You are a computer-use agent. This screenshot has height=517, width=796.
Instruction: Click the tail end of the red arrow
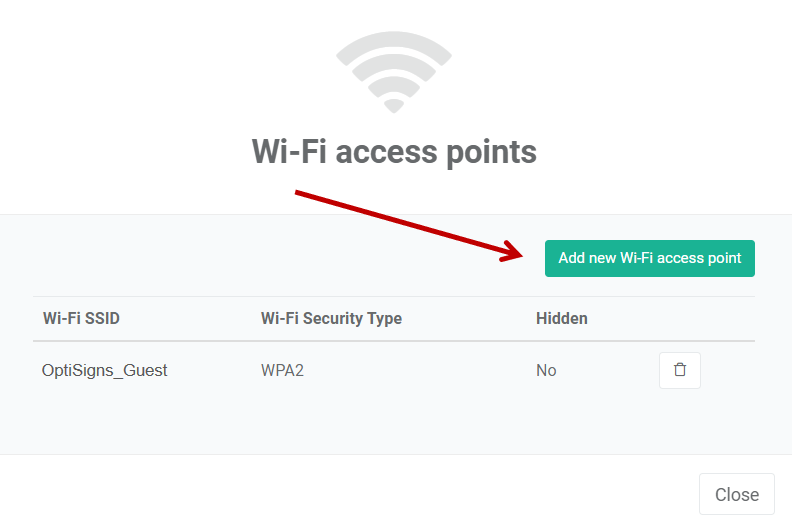pyautogui.click(x=300, y=192)
